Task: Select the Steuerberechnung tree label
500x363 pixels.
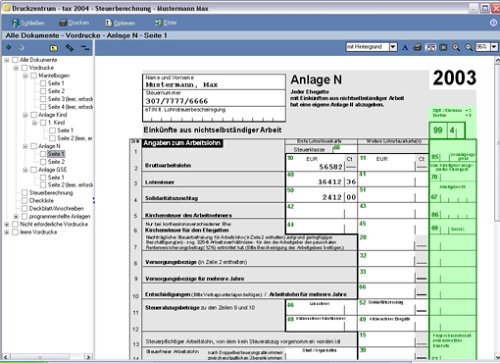Action: (51, 193)
